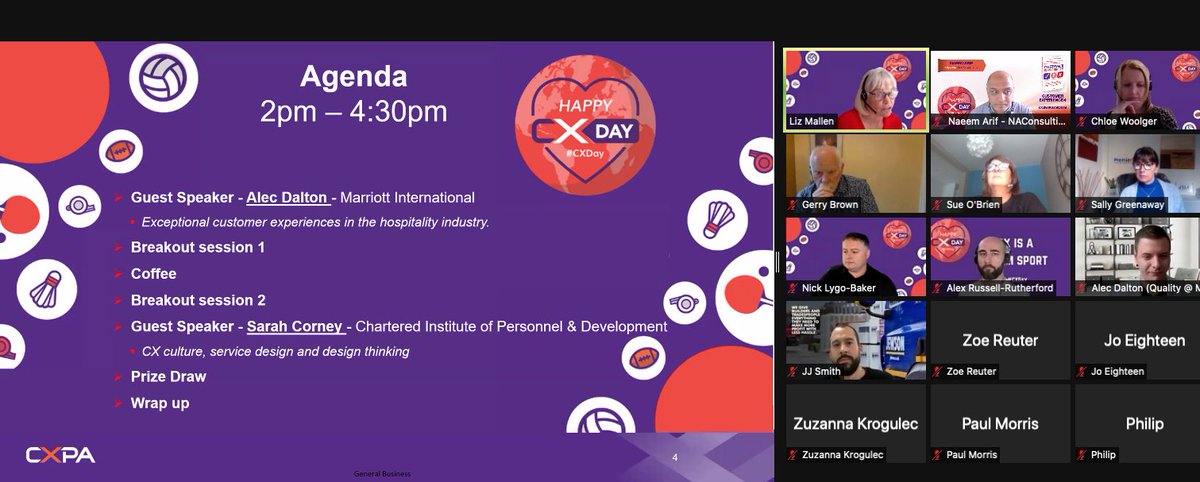The height and width of the screenshot is (482, 1200).
Task: Click the muted mic icon beside Alex Russell-Rutherford
Action: click(x=937, y=288)
